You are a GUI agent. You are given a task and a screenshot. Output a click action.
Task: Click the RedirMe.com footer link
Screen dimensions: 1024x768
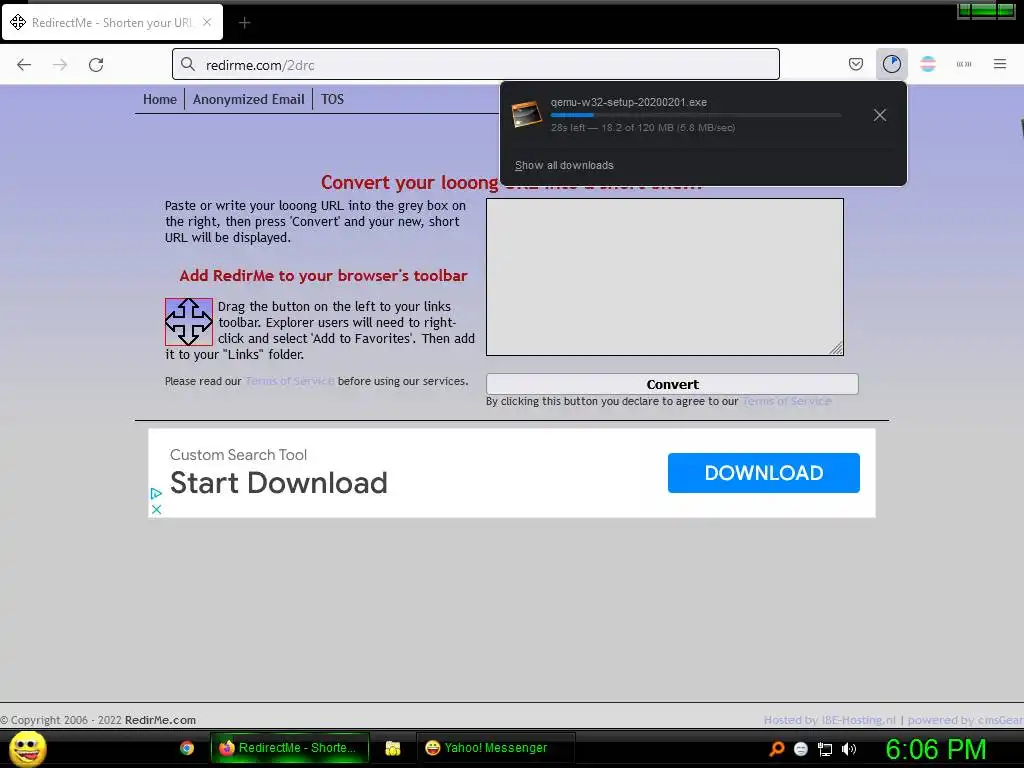160,720
